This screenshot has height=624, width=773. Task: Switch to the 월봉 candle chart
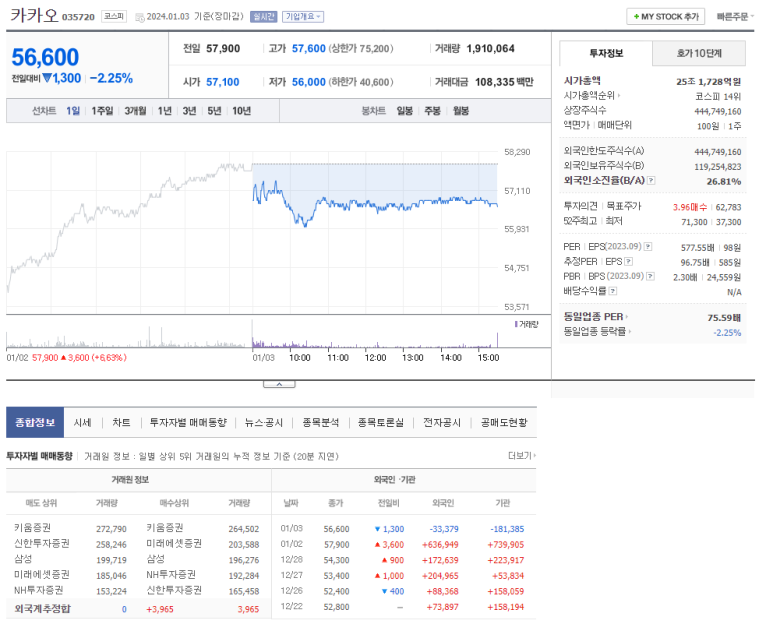click(461, 111)
